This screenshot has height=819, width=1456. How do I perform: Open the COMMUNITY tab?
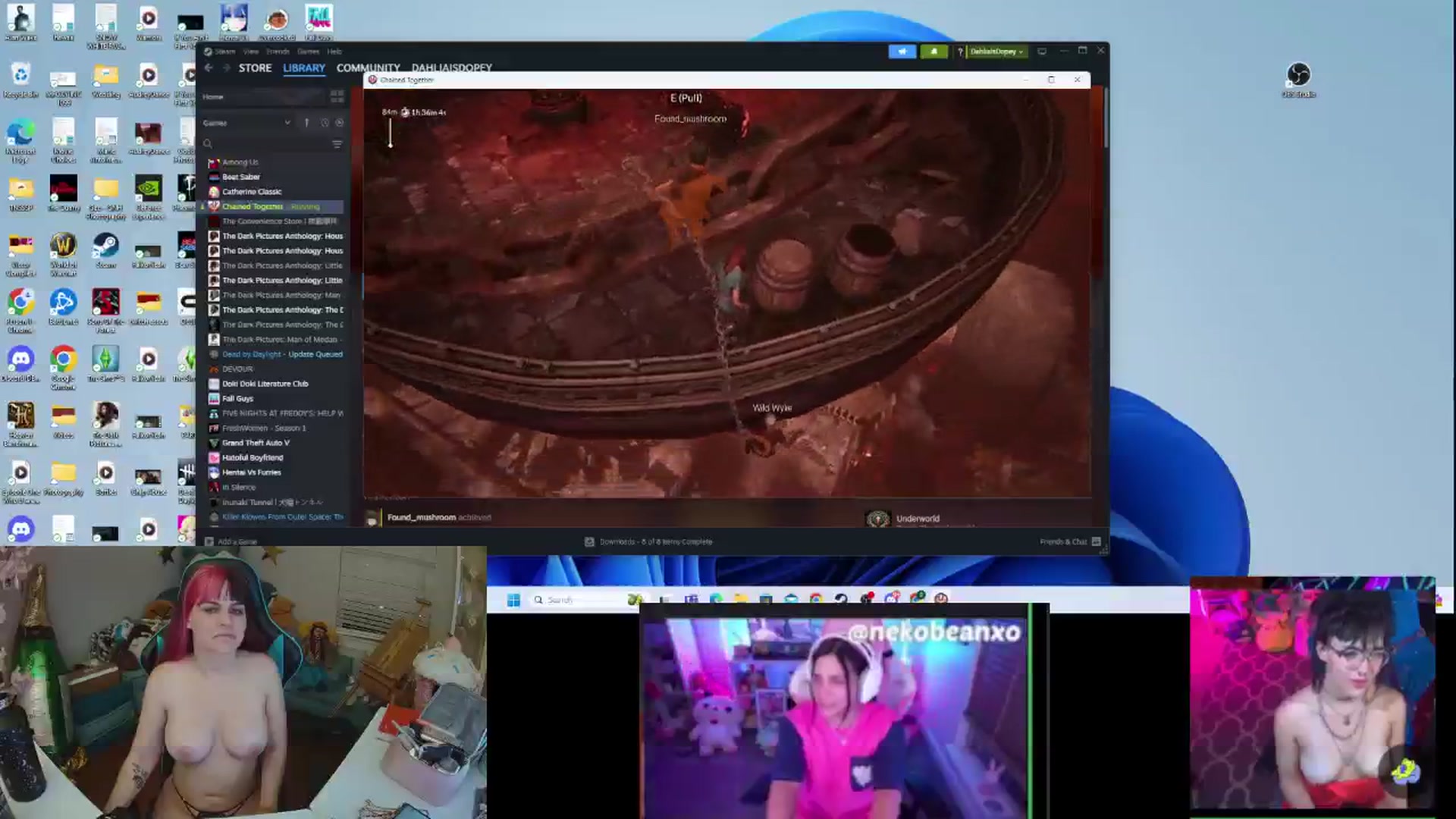[368, 67]
